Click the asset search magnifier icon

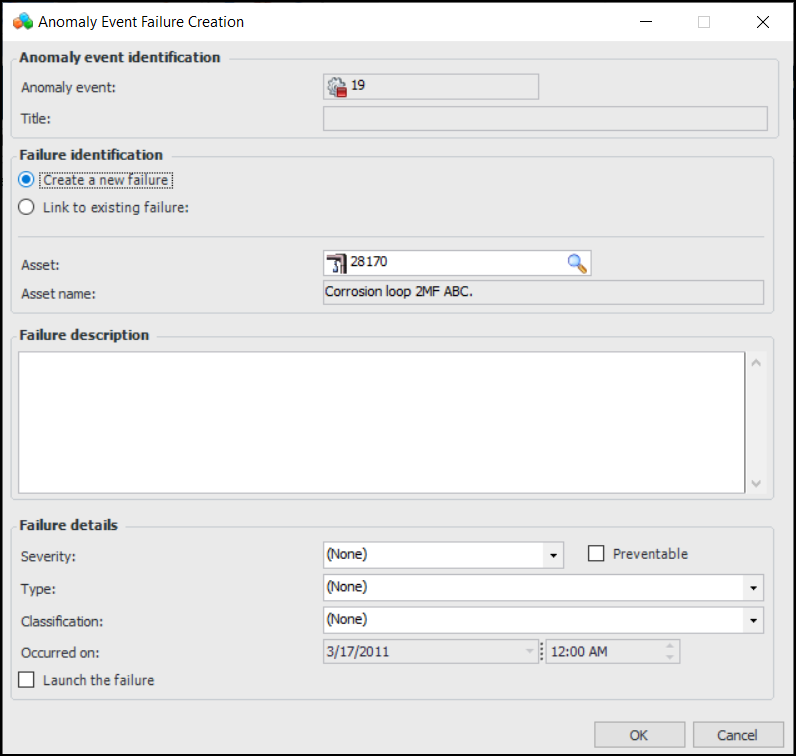tap(577, 264)
